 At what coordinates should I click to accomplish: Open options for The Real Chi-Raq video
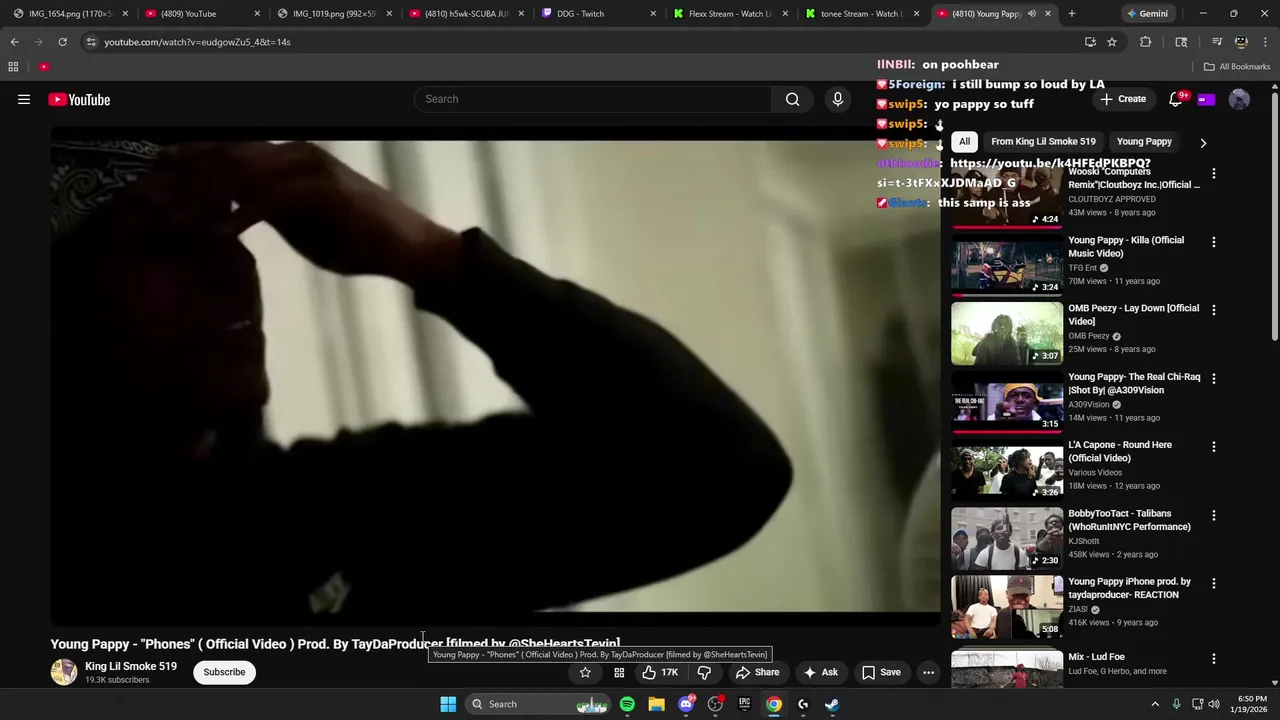click(1214, 379)
